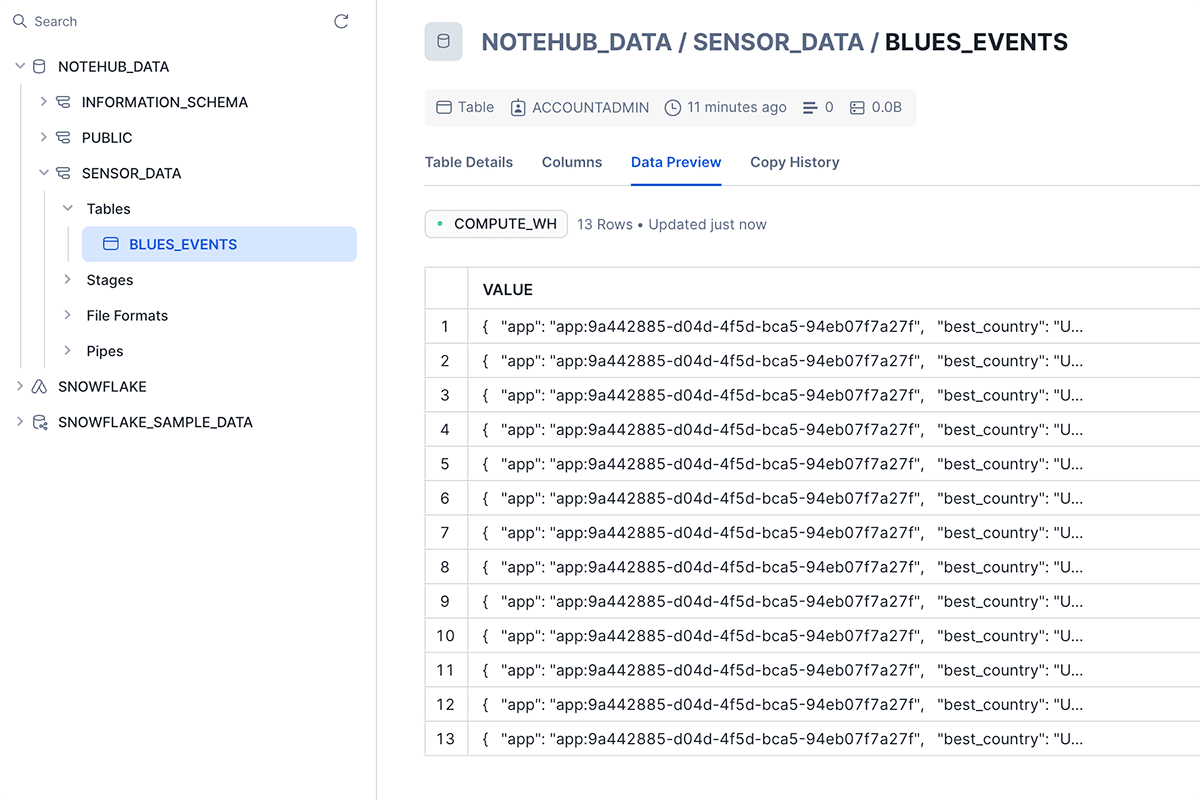Viewport: 1200px width, 800px height.
Task: Click row number 11
Action: click(x=445, y=670)
